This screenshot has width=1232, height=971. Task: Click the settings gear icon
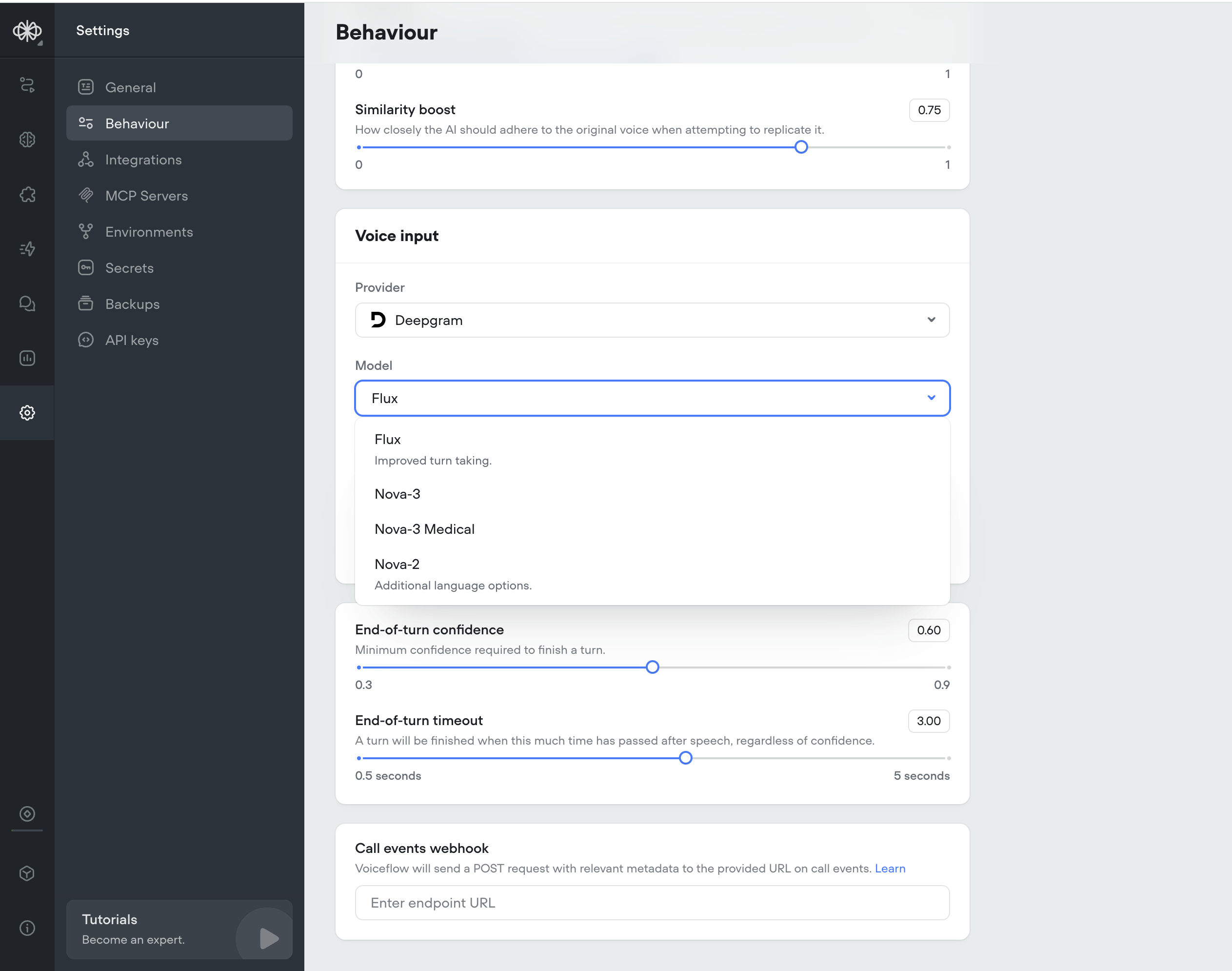point(27,413)
